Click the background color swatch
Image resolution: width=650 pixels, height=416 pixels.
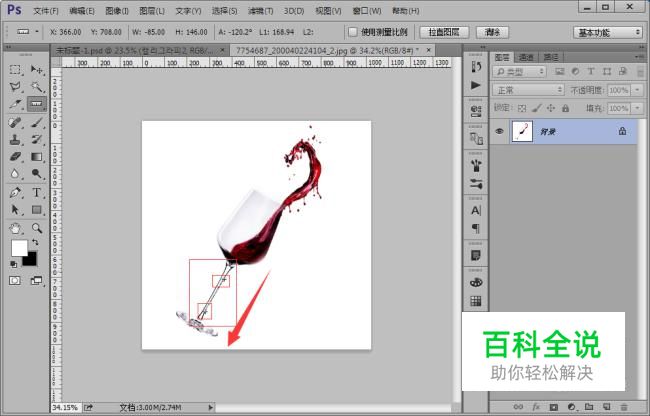point(32,261)
